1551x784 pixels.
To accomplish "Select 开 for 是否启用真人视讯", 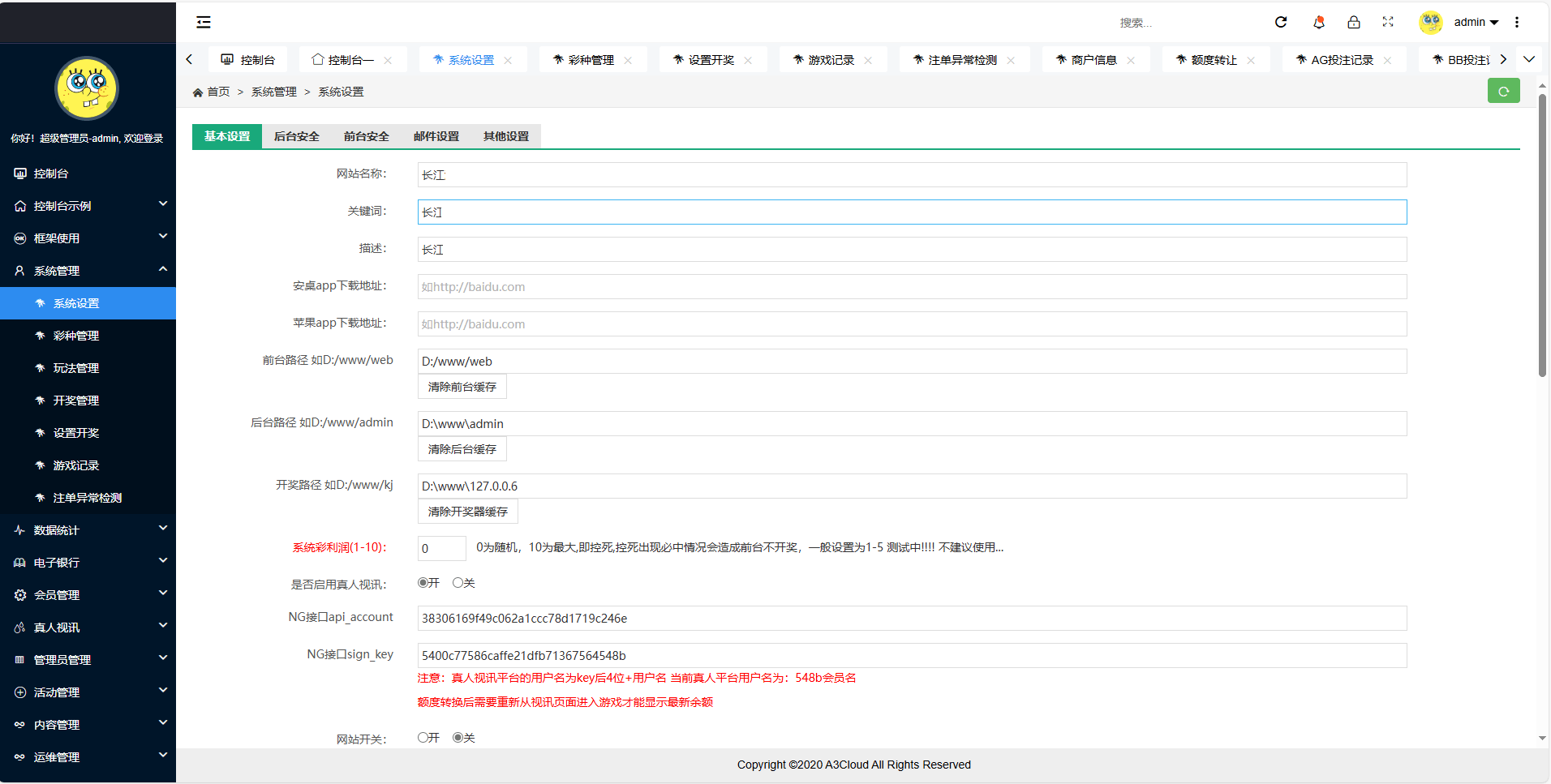I will (423, 583).
